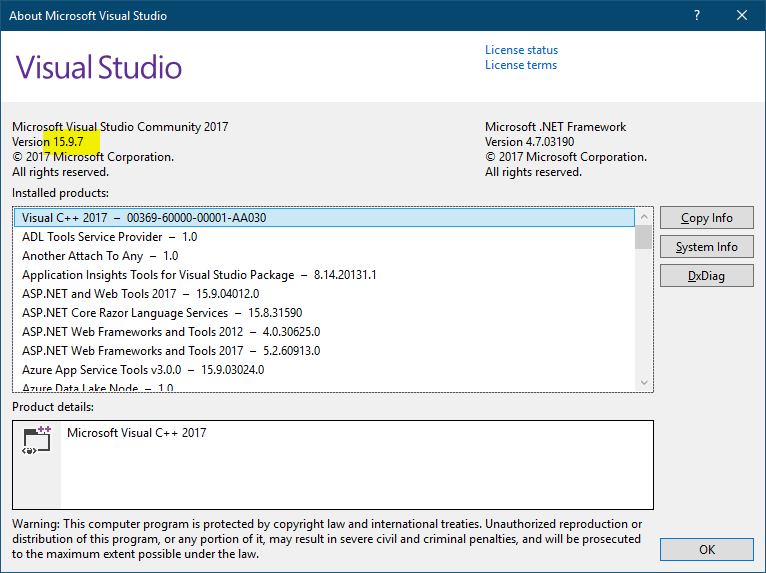The width and height of the screenshot is (766, 573).
Task: Click the Visual Studio logo
Action: tap(99, 67)
